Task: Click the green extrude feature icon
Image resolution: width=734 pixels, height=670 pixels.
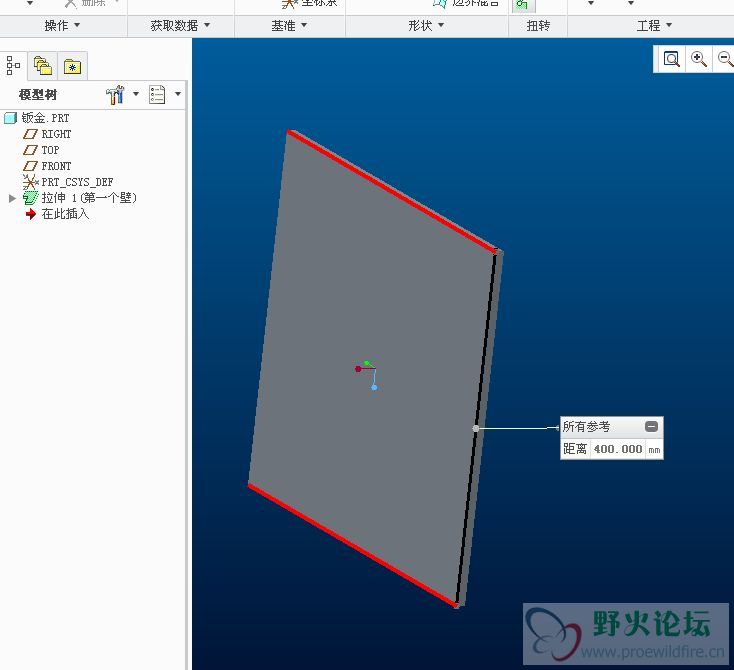Action: [30, 198]
